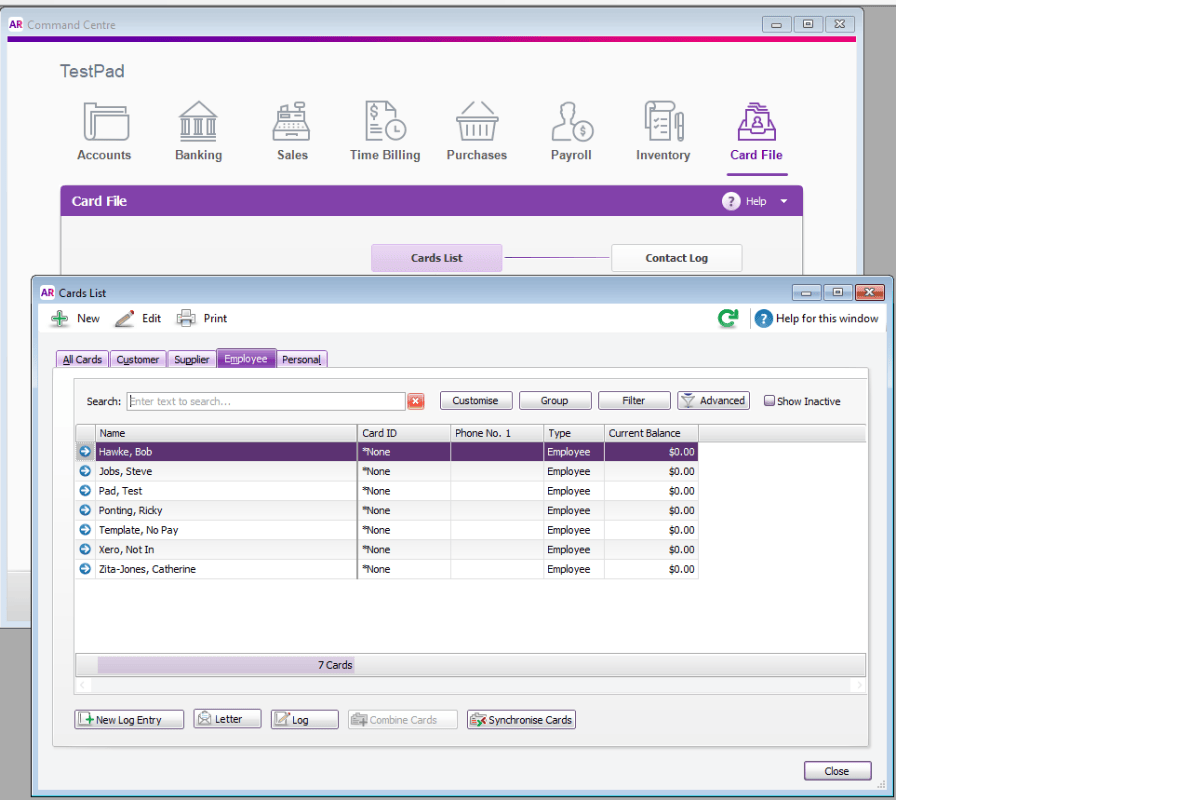Create a card with the New toolbar icon
This screenshot has height=800, width=1200.
[74, 317]
